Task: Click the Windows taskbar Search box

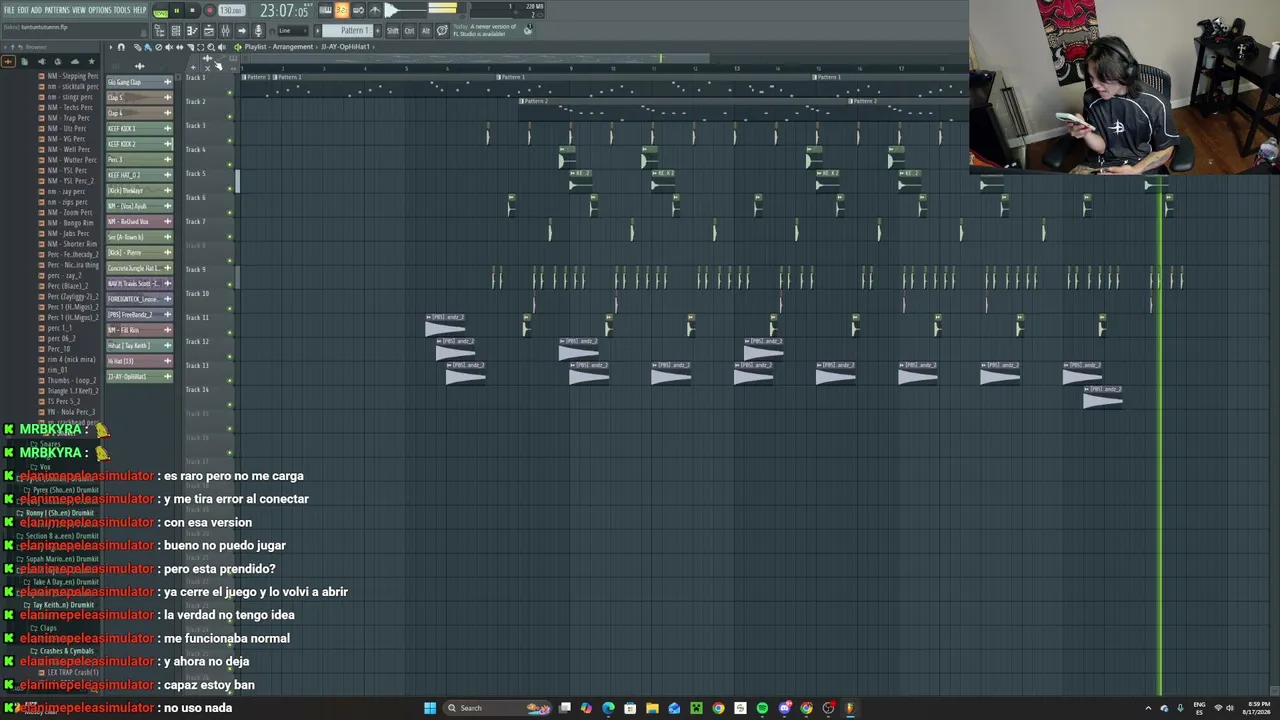Action: 498,708
